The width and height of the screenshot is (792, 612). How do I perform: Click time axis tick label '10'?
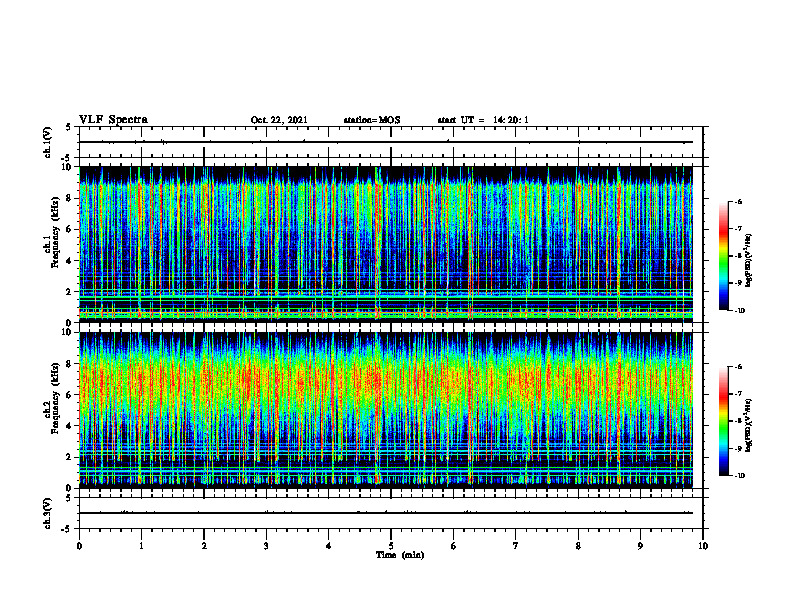(x=703, y=546)
